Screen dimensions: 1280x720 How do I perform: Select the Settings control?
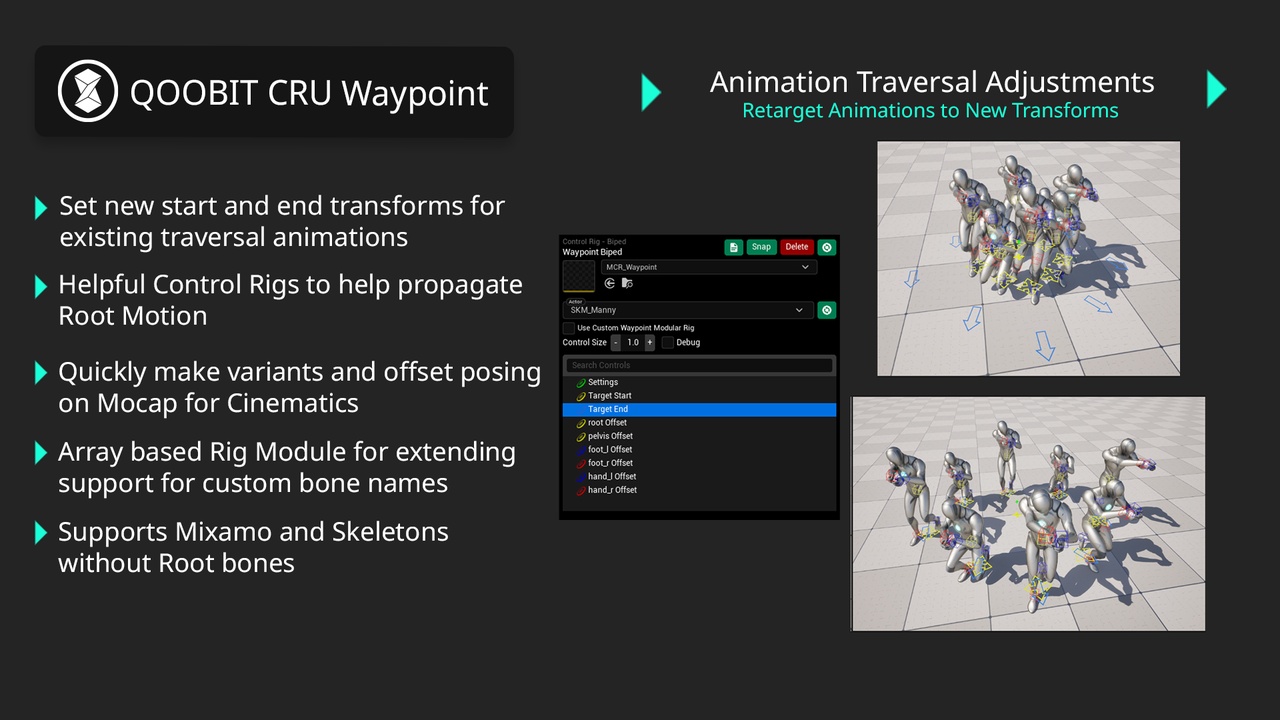[699, 382]
